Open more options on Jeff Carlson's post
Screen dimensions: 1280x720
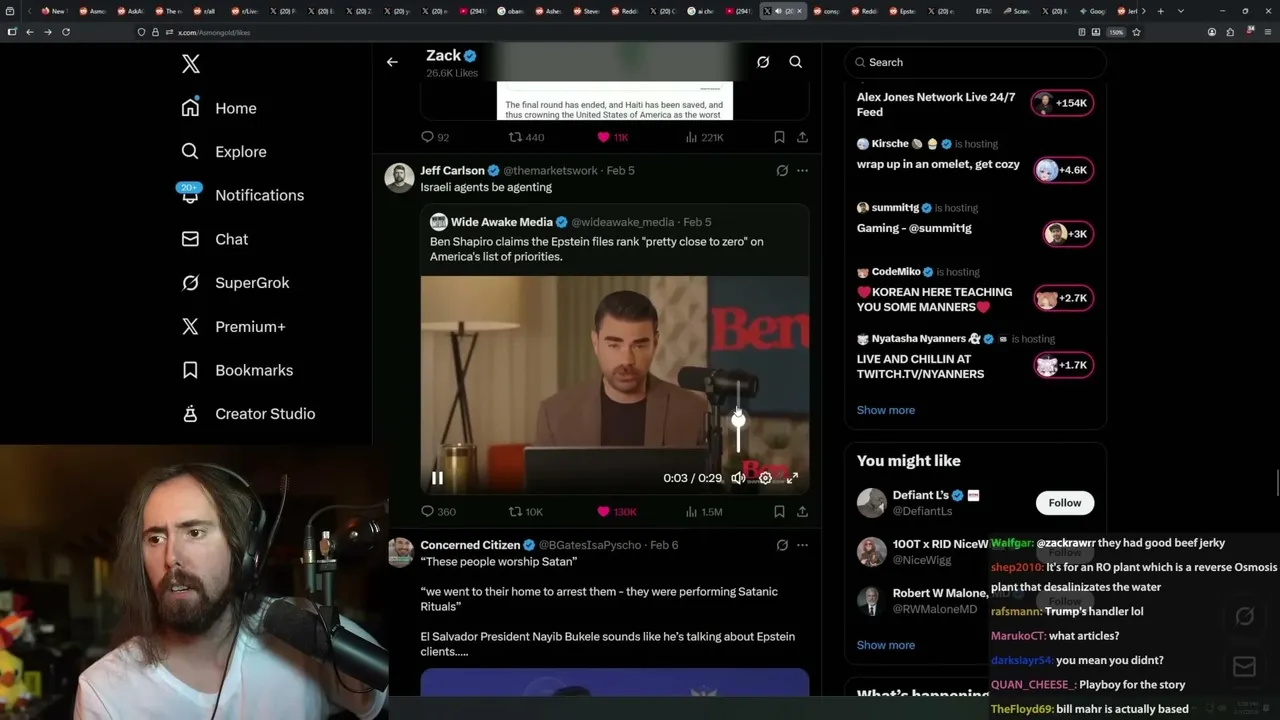pos(802,171)
